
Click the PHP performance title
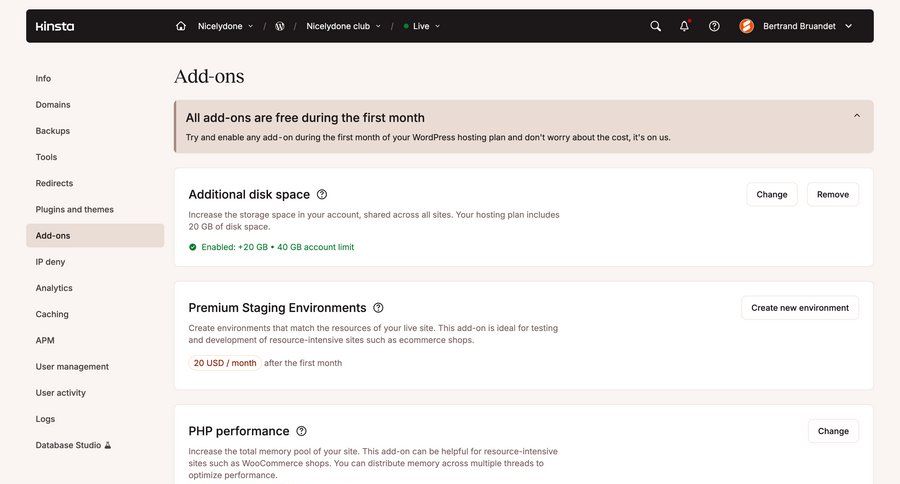tap(239, 431)
